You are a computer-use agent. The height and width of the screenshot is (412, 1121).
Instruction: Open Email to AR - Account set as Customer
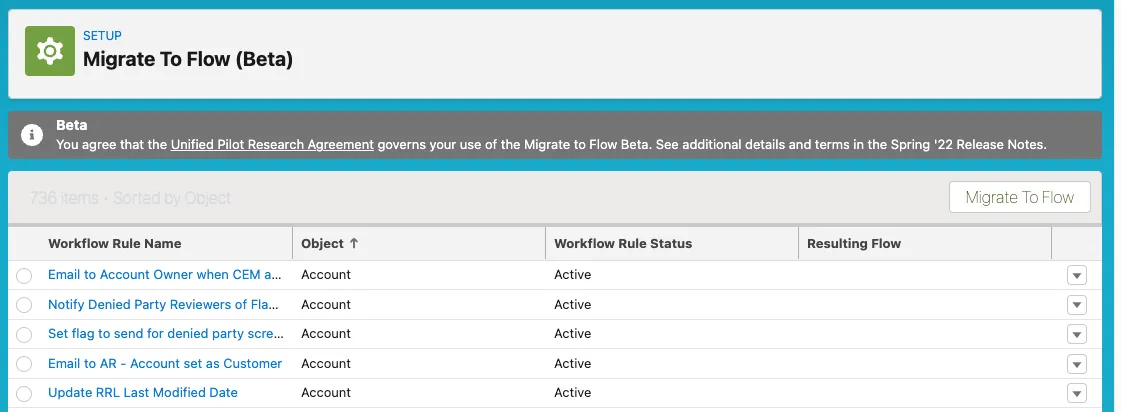[x=165, y=363]
